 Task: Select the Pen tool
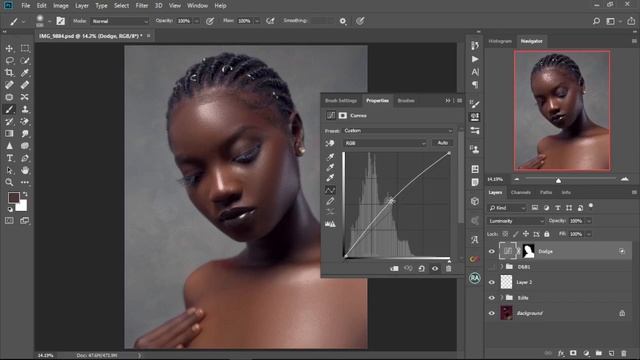25,158
